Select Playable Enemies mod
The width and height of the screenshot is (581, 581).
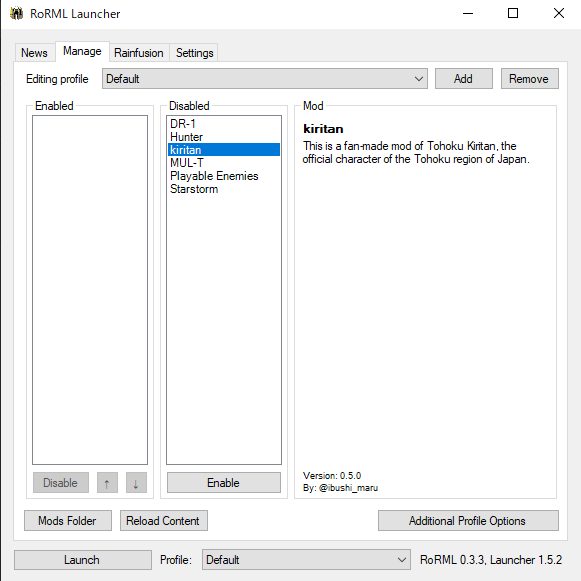224,176
